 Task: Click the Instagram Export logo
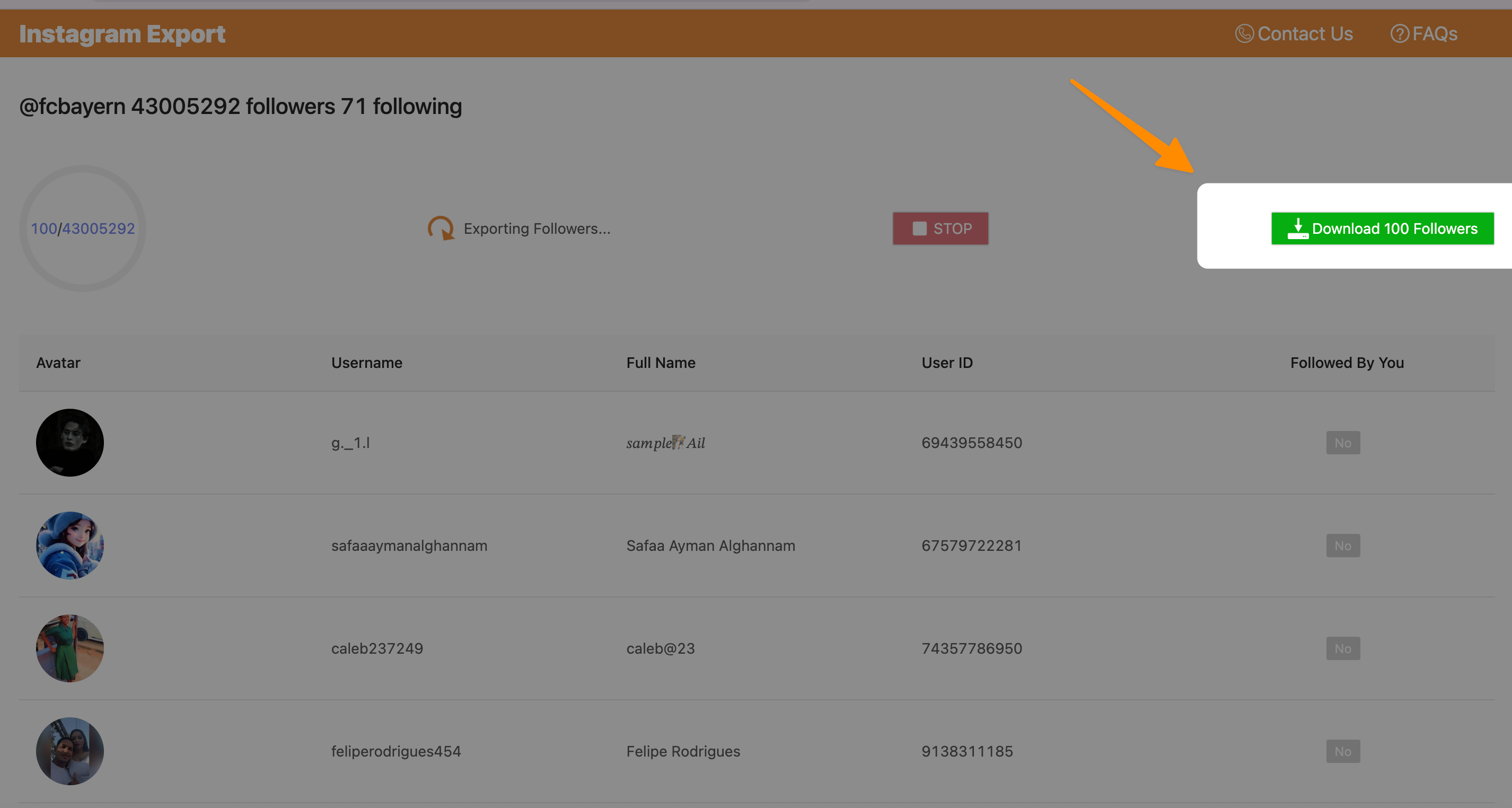pyautogui.click(x=122, y=33)
